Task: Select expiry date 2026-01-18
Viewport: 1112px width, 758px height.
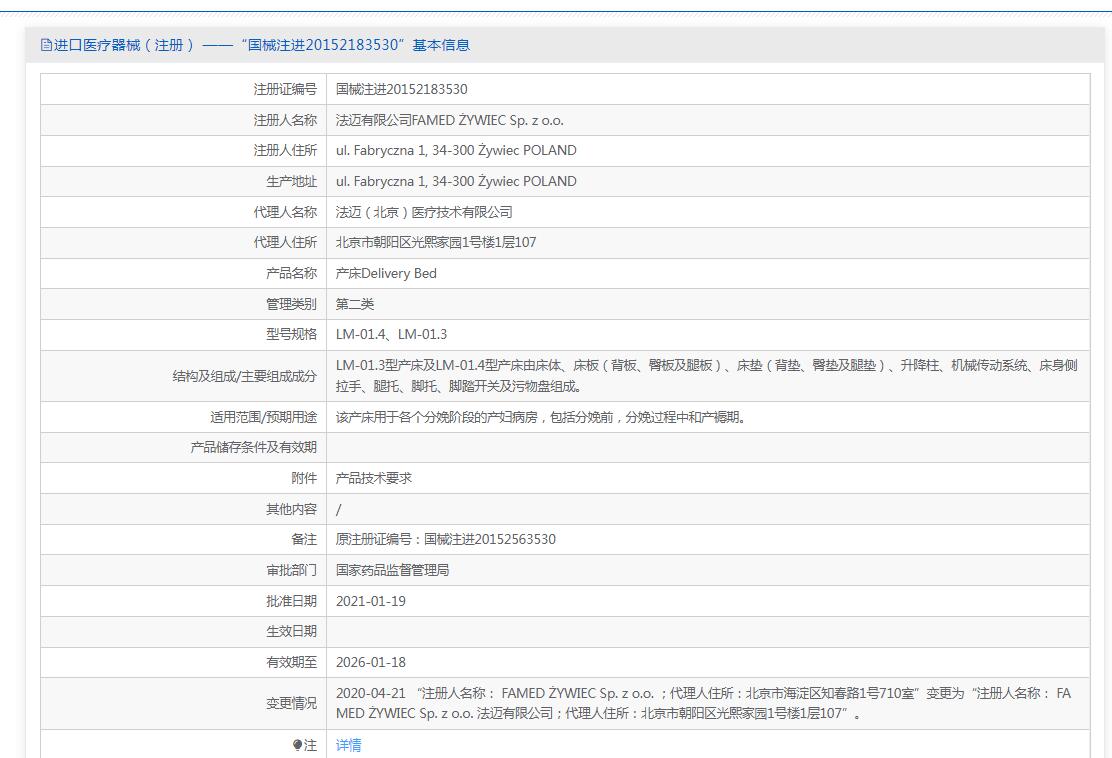Action: coord(370,662)
